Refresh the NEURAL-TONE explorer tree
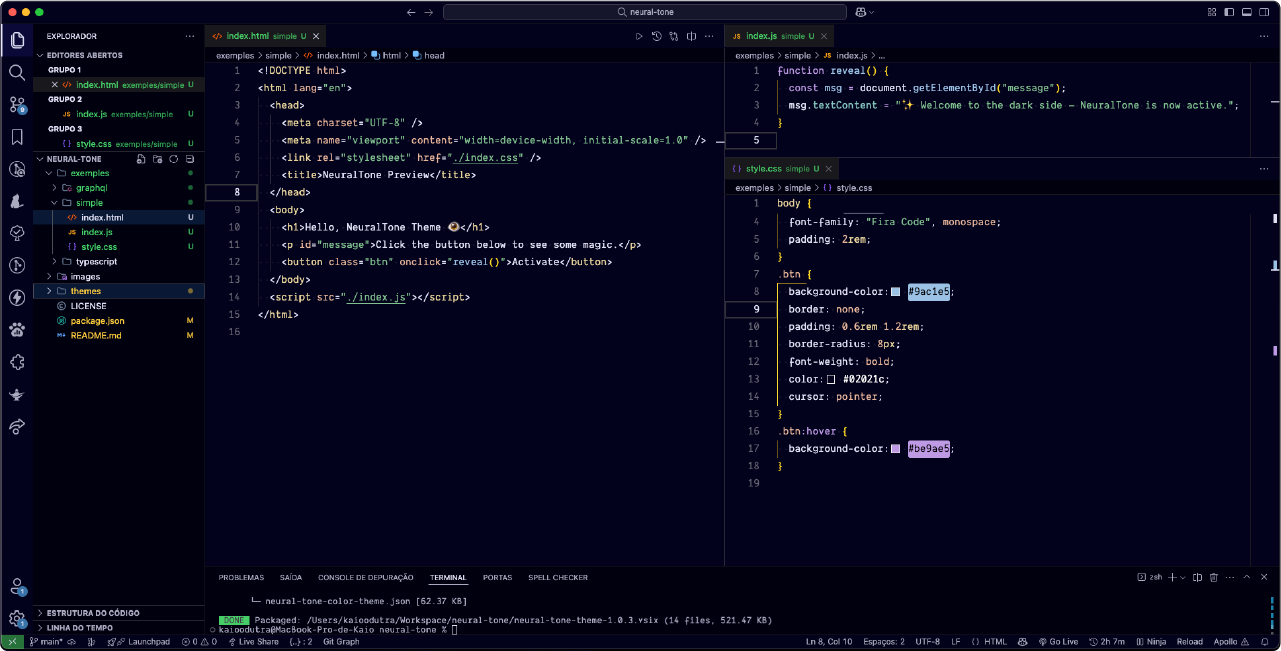 (173, 159)
